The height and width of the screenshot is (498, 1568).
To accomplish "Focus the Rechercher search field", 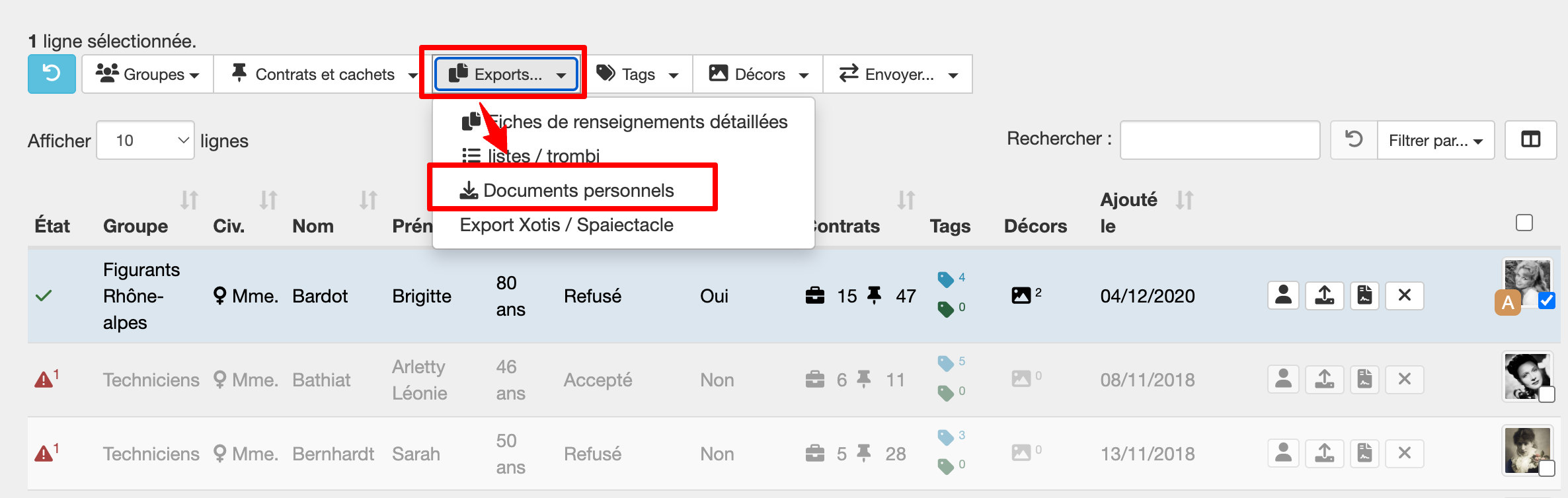I will (x=1220, y=140).
